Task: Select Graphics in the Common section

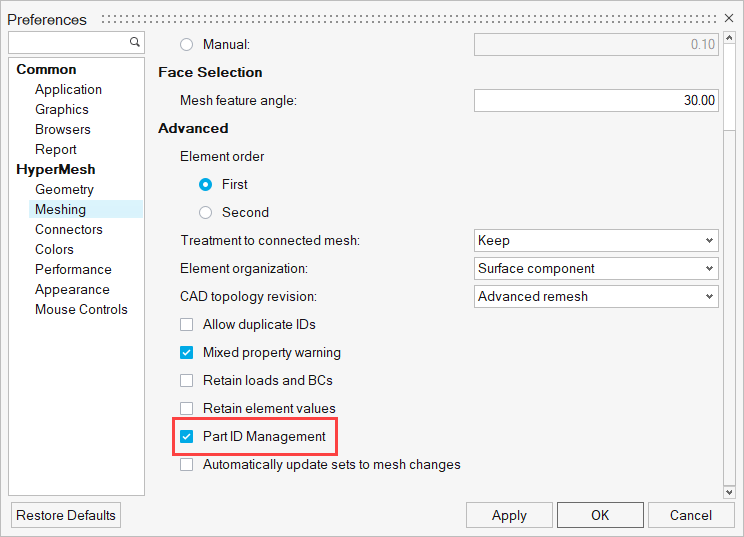Action: 62,110
